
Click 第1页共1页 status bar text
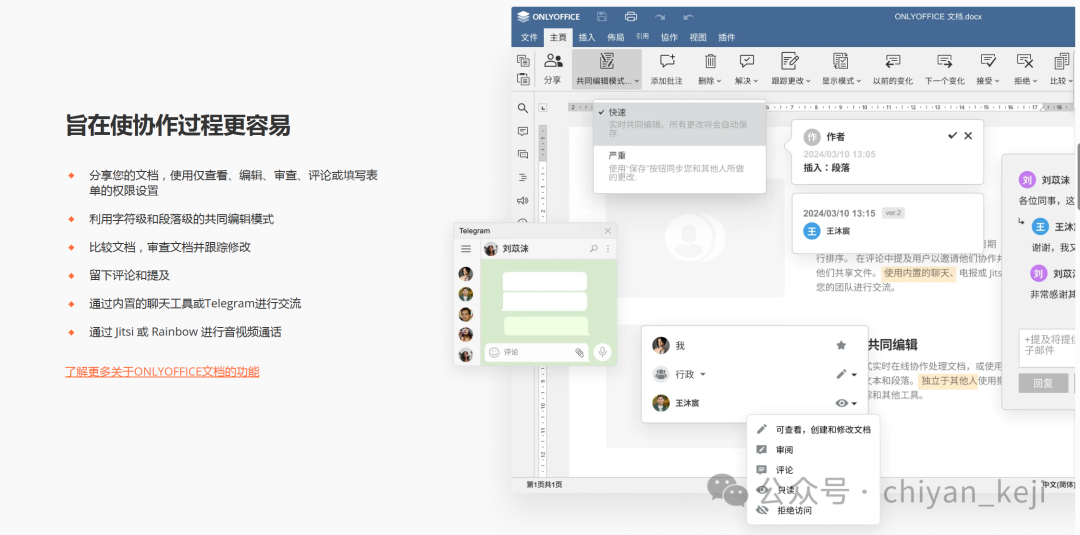544,485
